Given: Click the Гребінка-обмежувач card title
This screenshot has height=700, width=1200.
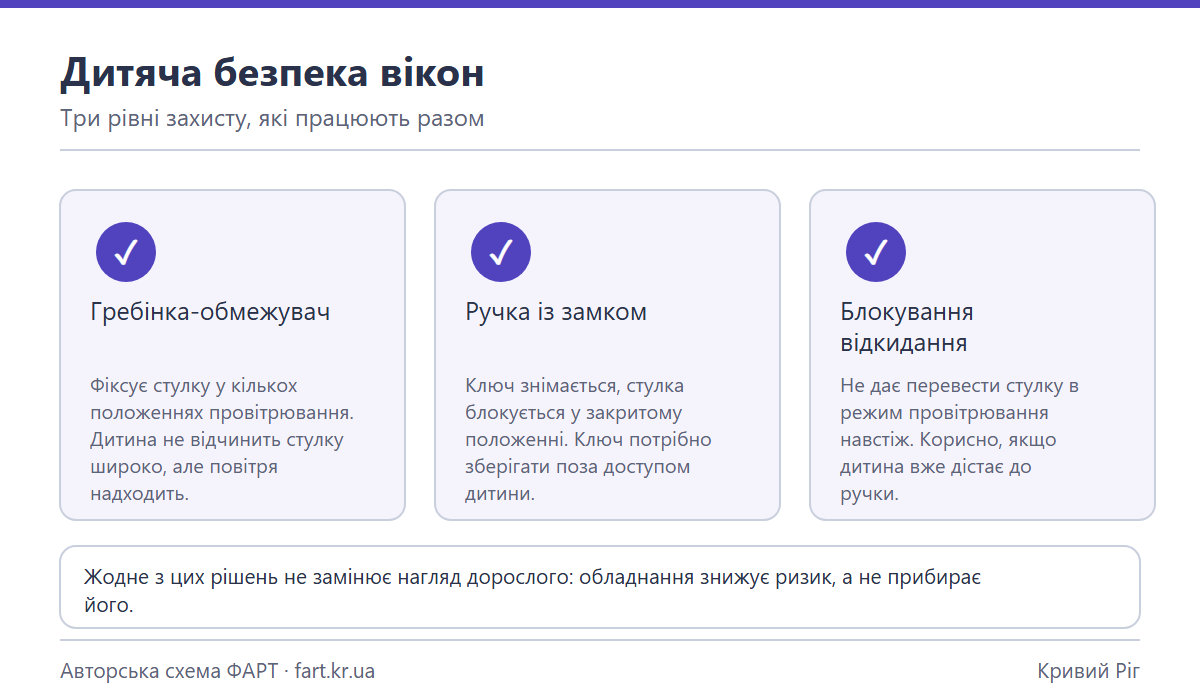Looking at the screenshot, I should (210, 312).
